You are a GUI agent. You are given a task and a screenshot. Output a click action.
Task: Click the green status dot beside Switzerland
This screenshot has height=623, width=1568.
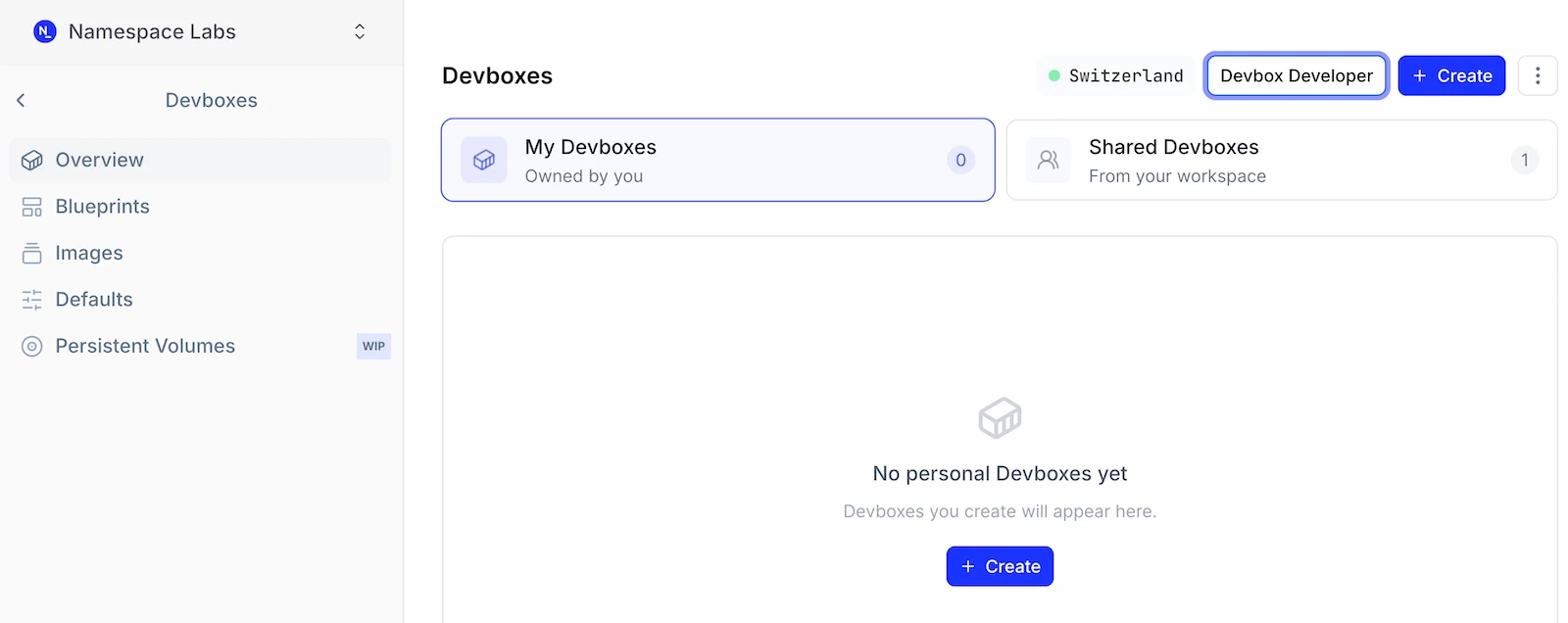click(1054, 75)
